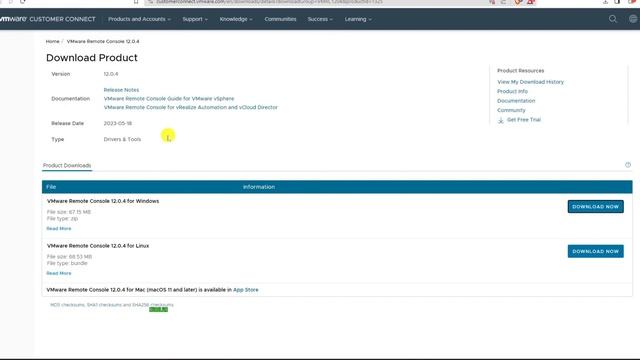640x360 pixels.
Task: Click the help icon beside Product Downloads
Action: pyautogui.click(x=628, y=165)
